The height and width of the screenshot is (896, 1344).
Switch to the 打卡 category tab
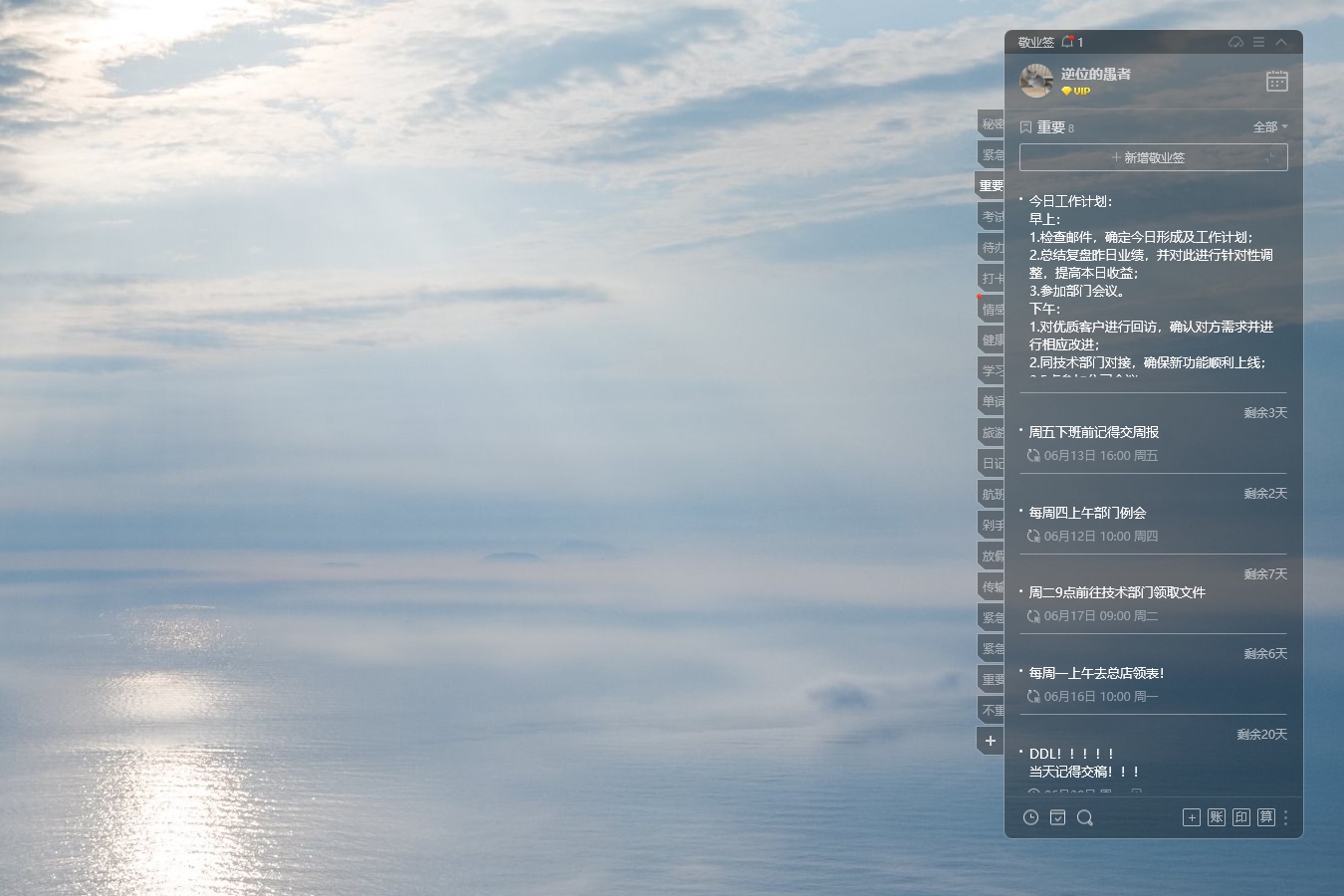991,279
